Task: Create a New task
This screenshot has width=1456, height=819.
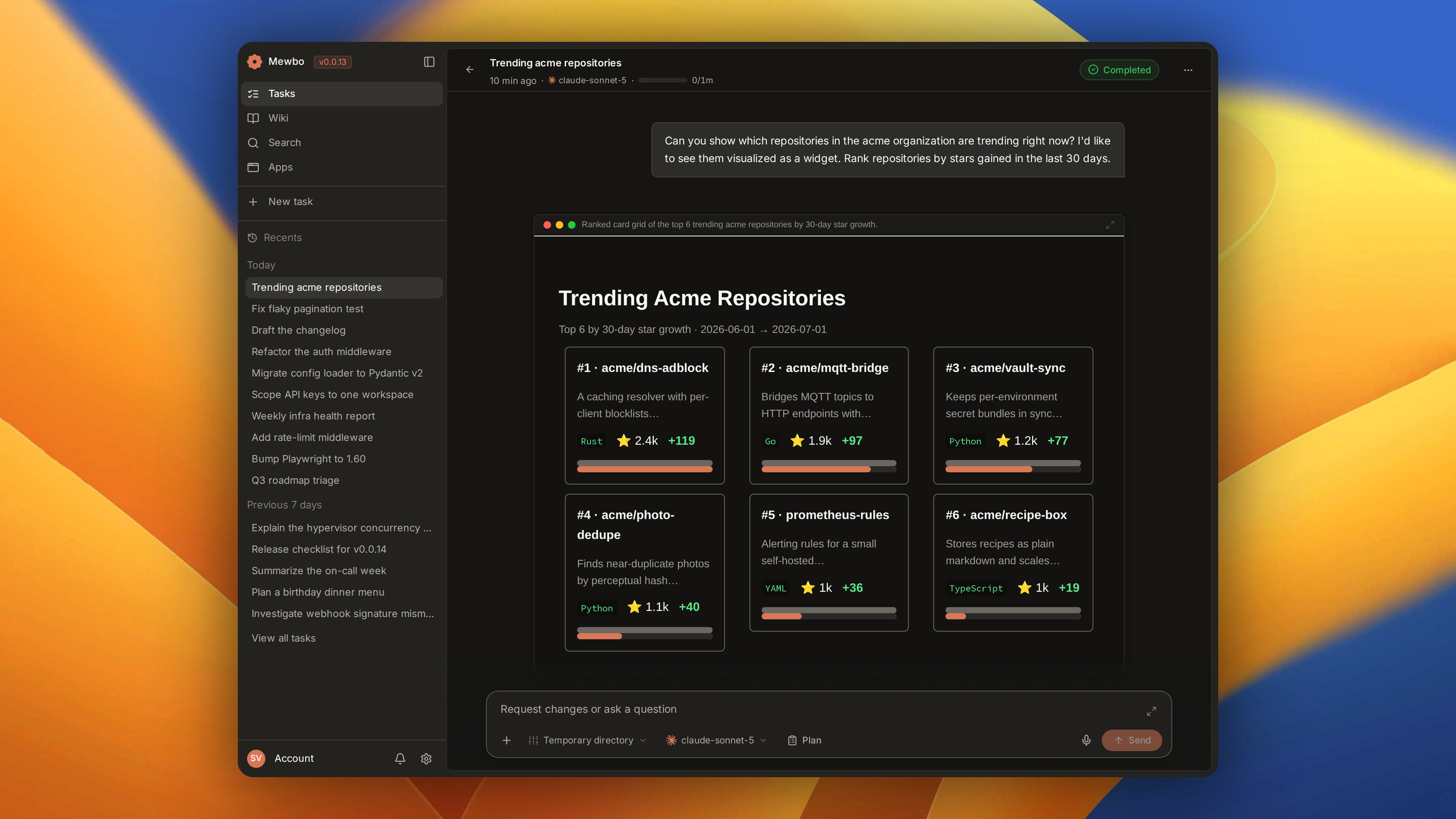Action: (342, 201)
